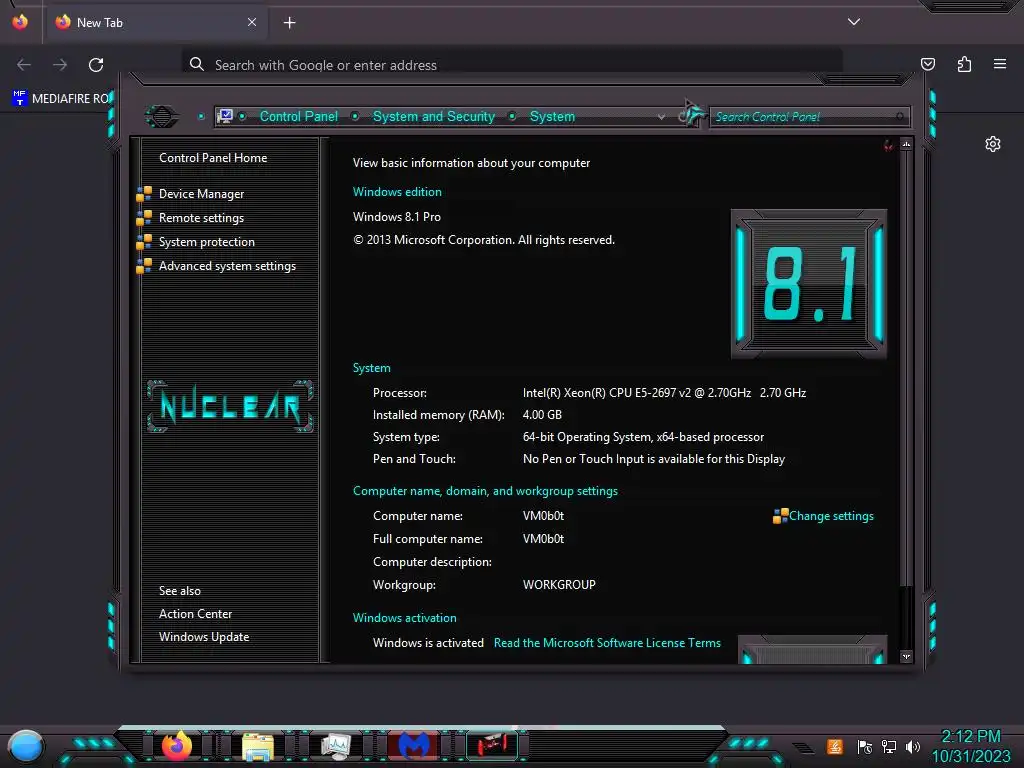This screenshot has height=768, width=1024.
Task: Open a new Firefox tab with plus button
Action: [289, 23]
